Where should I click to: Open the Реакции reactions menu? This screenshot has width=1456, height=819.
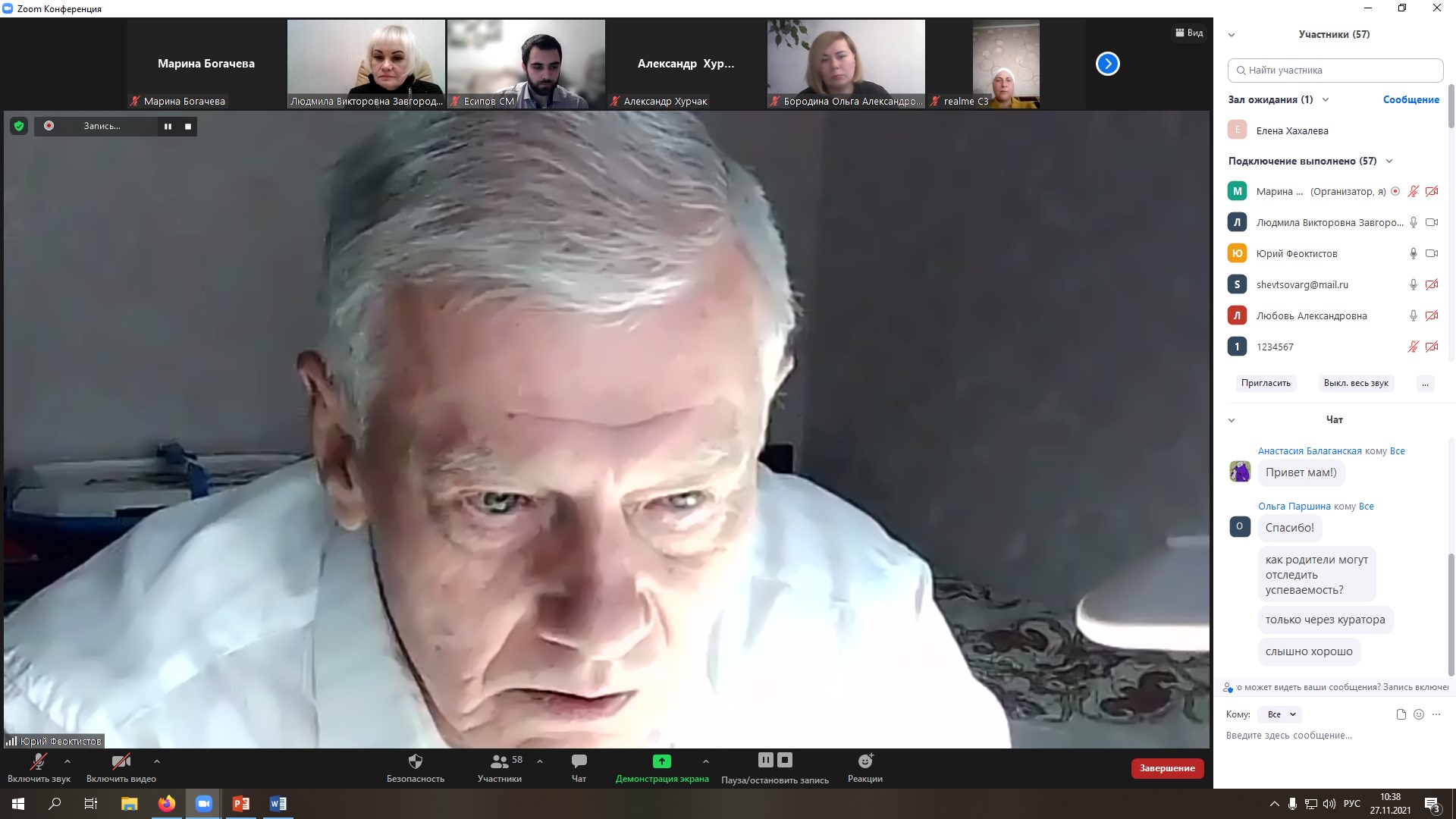pyautogui.click(x=865, y=767)
